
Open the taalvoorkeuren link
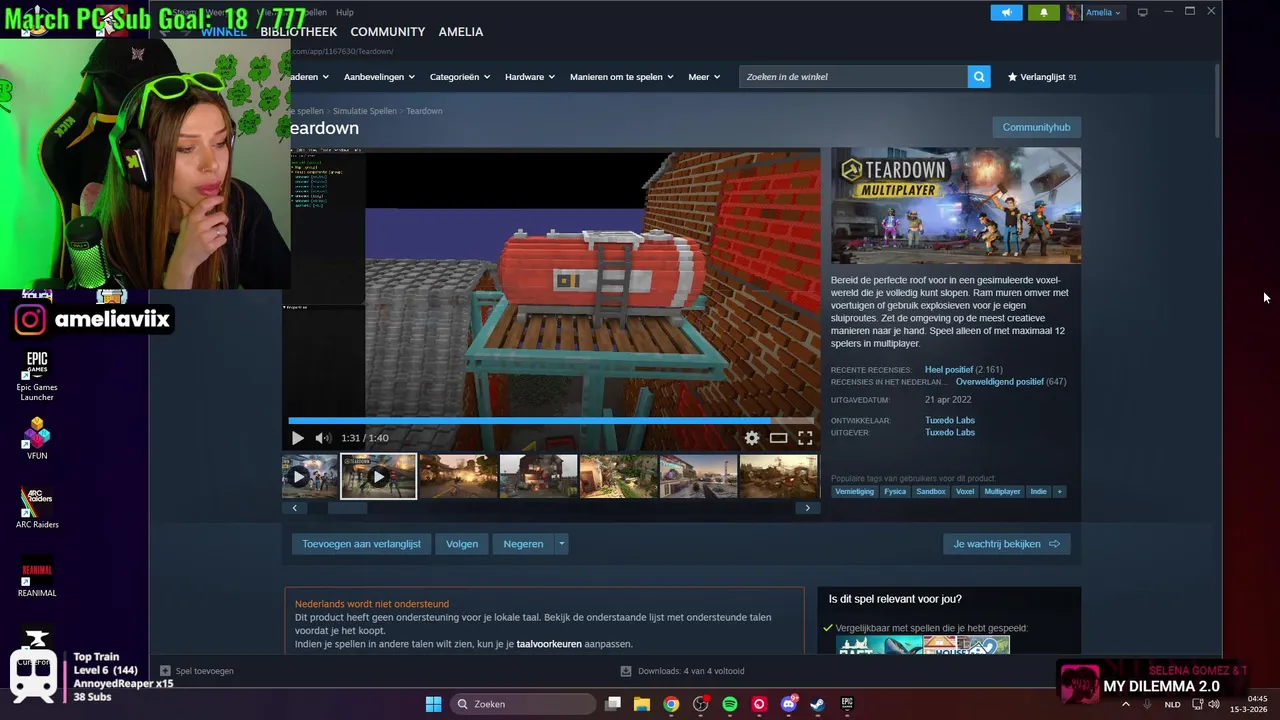549,644
